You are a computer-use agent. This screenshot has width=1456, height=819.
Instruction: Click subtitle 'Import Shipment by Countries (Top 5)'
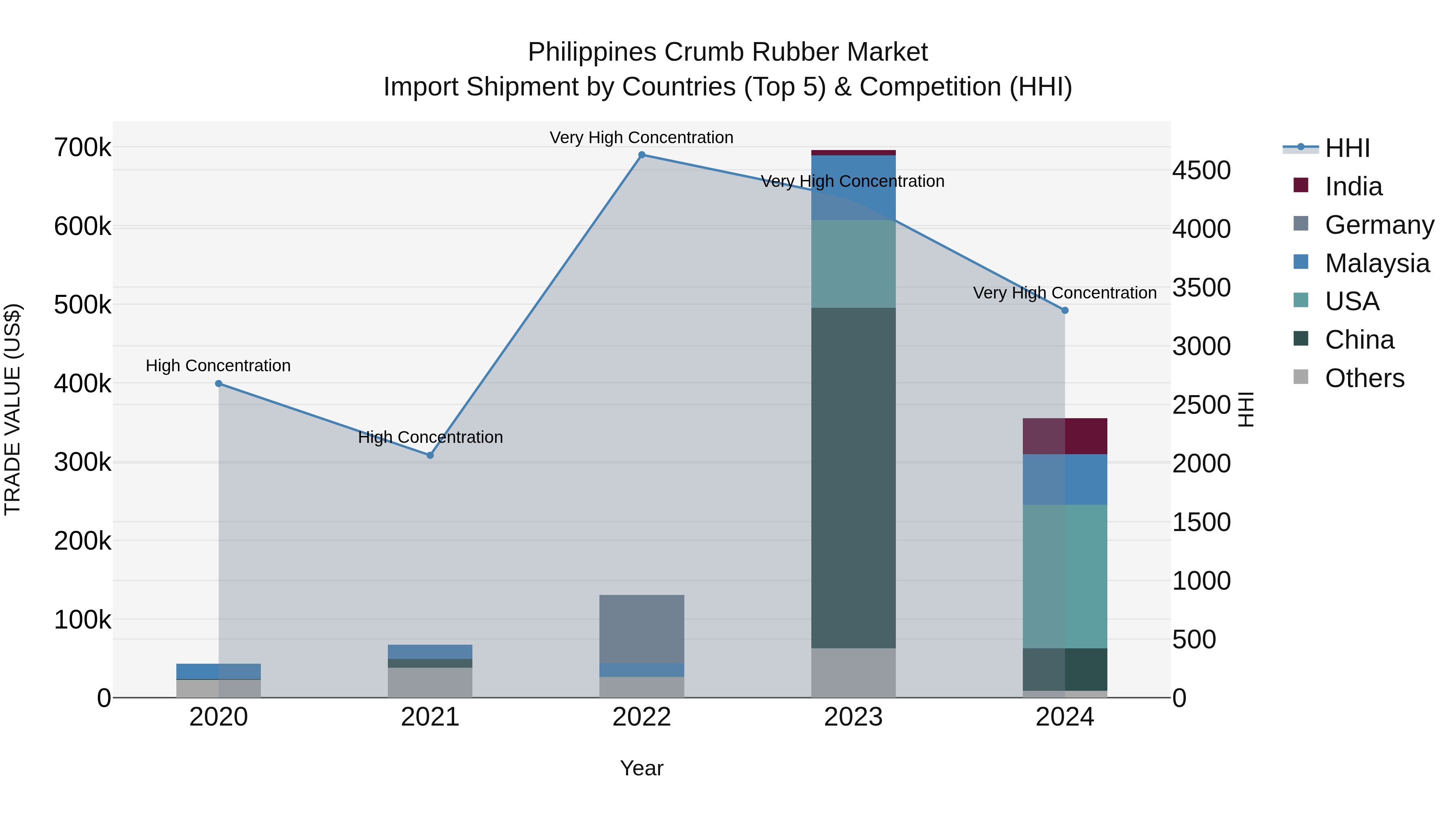[x=604, y=87]
